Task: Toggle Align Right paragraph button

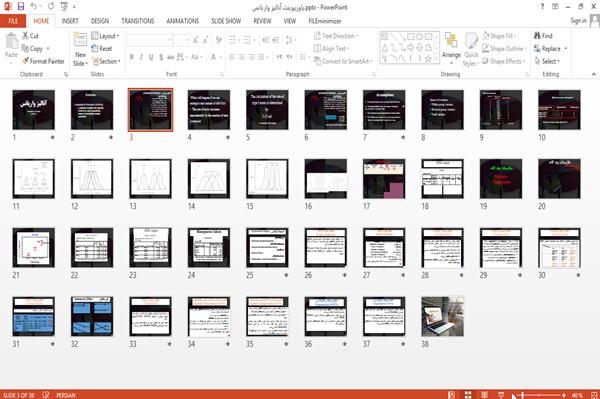Action: point(251,57)
